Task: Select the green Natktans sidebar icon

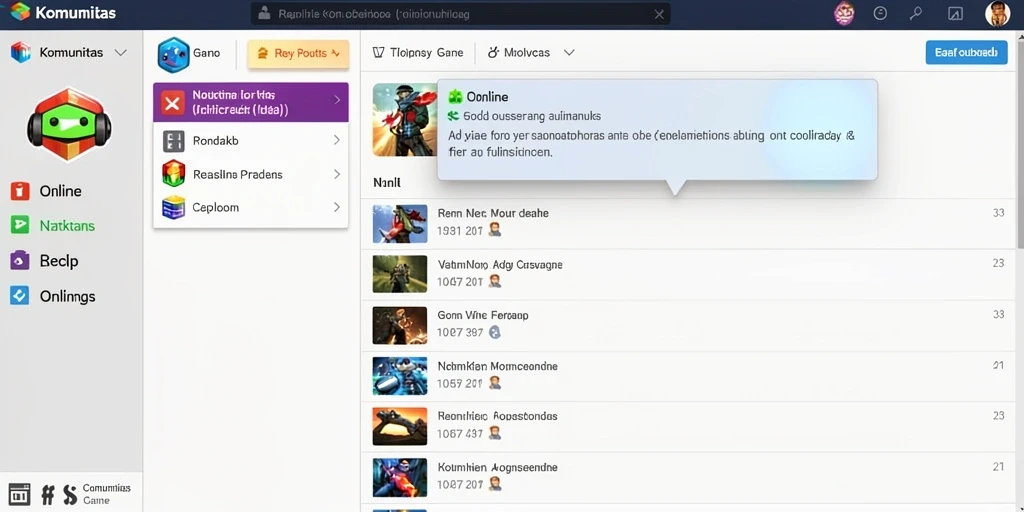Action: point(20,225)
